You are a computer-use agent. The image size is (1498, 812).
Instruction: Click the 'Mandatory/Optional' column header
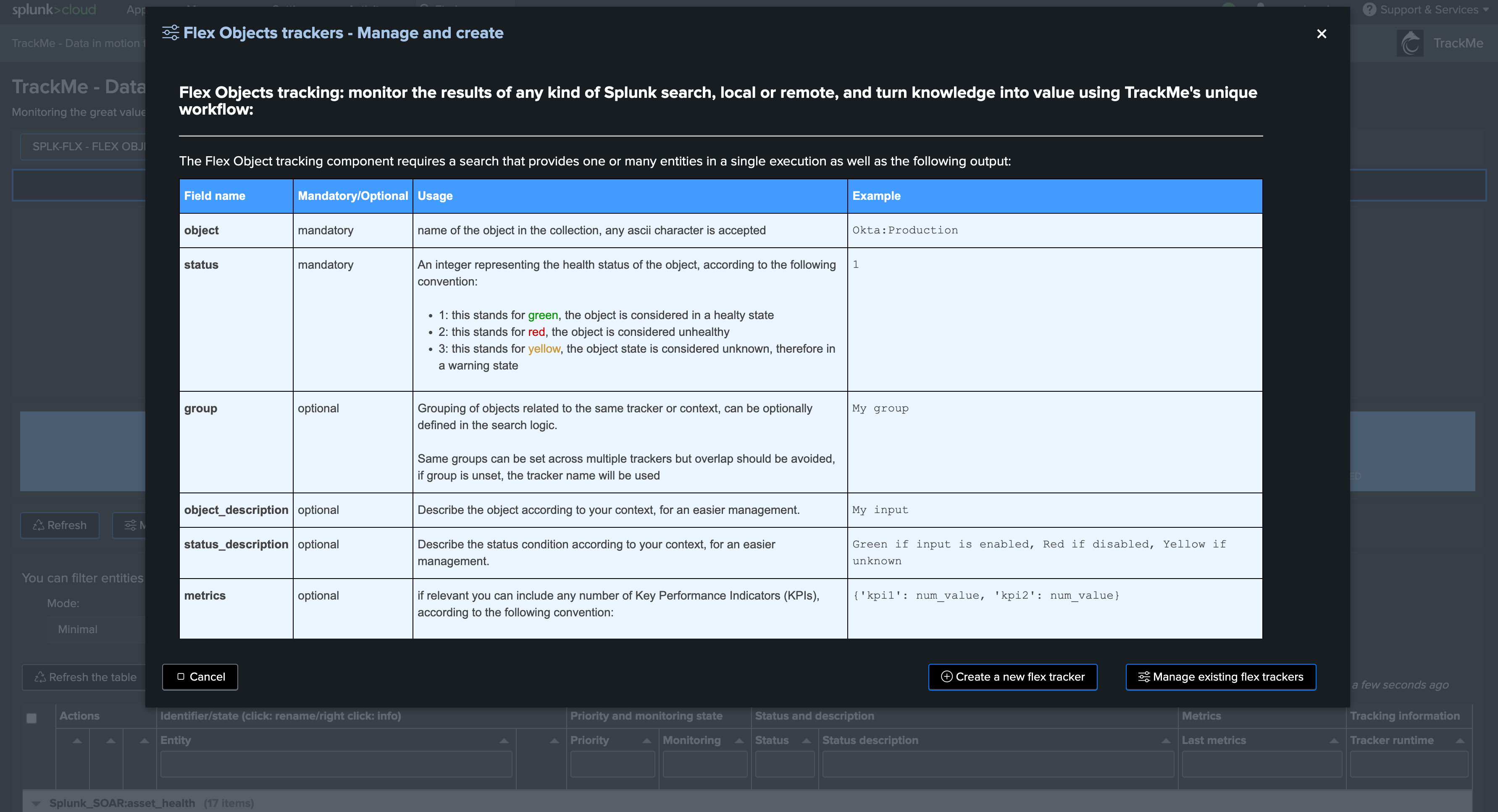tap(353, 196)
